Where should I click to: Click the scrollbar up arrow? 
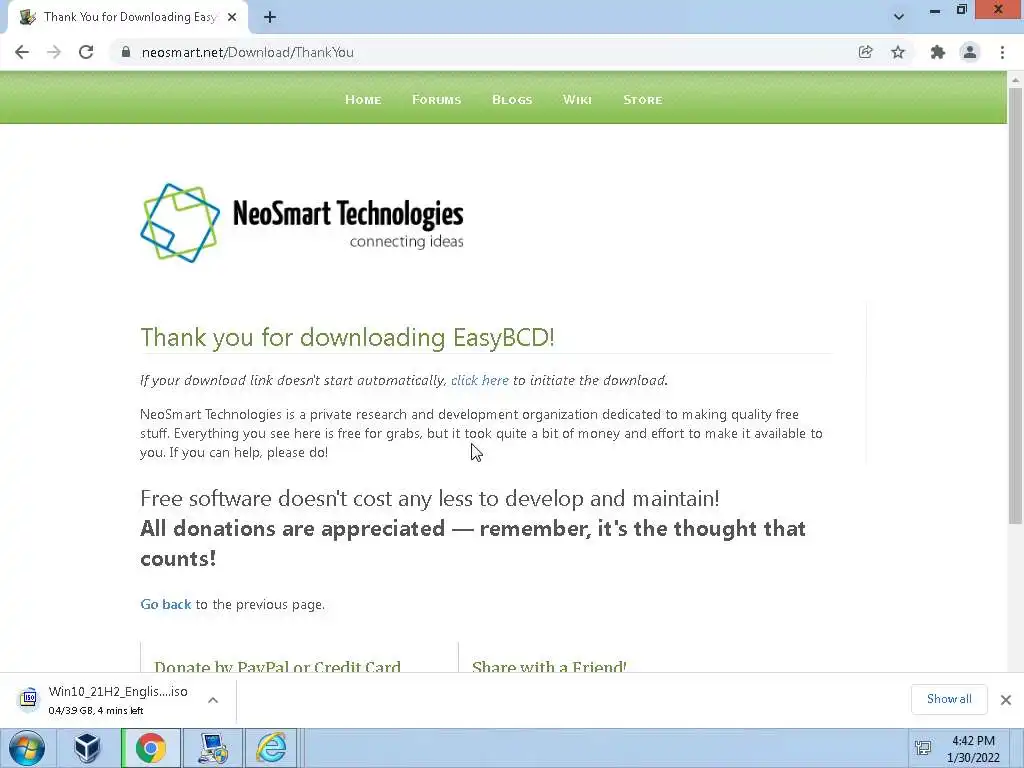click(1015, 79)
